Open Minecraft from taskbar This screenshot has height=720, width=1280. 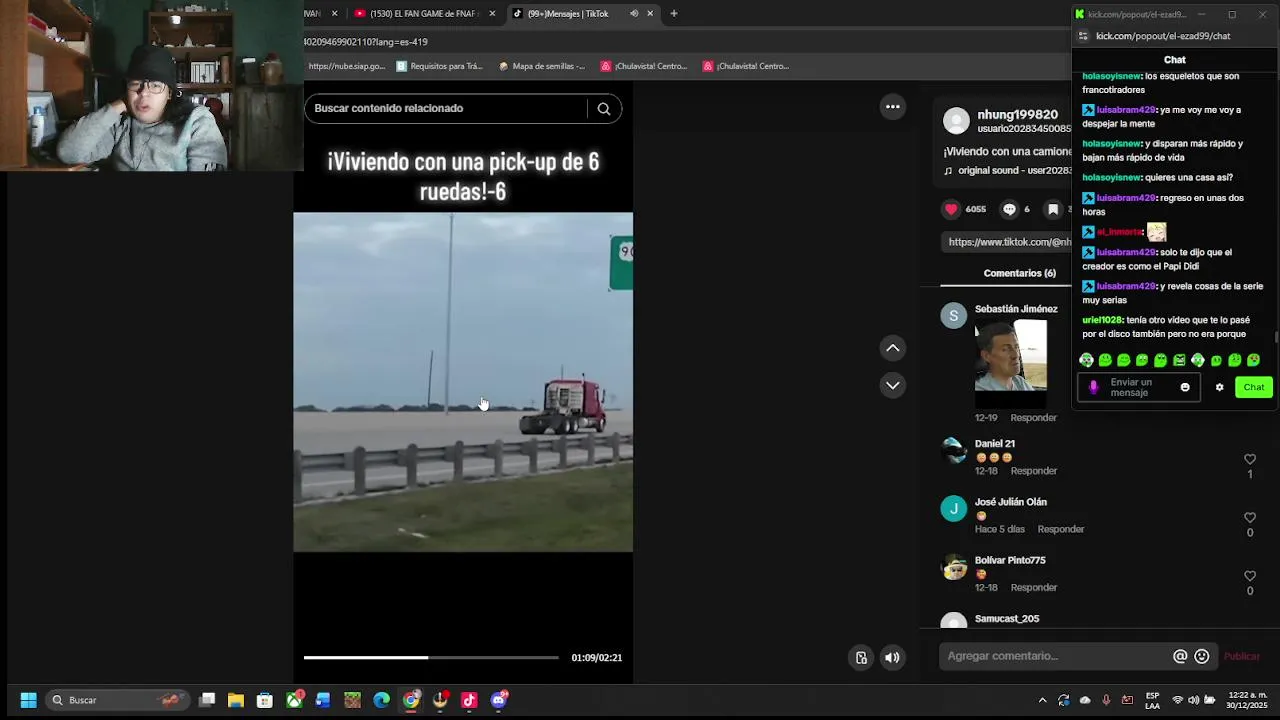[352, 700]
